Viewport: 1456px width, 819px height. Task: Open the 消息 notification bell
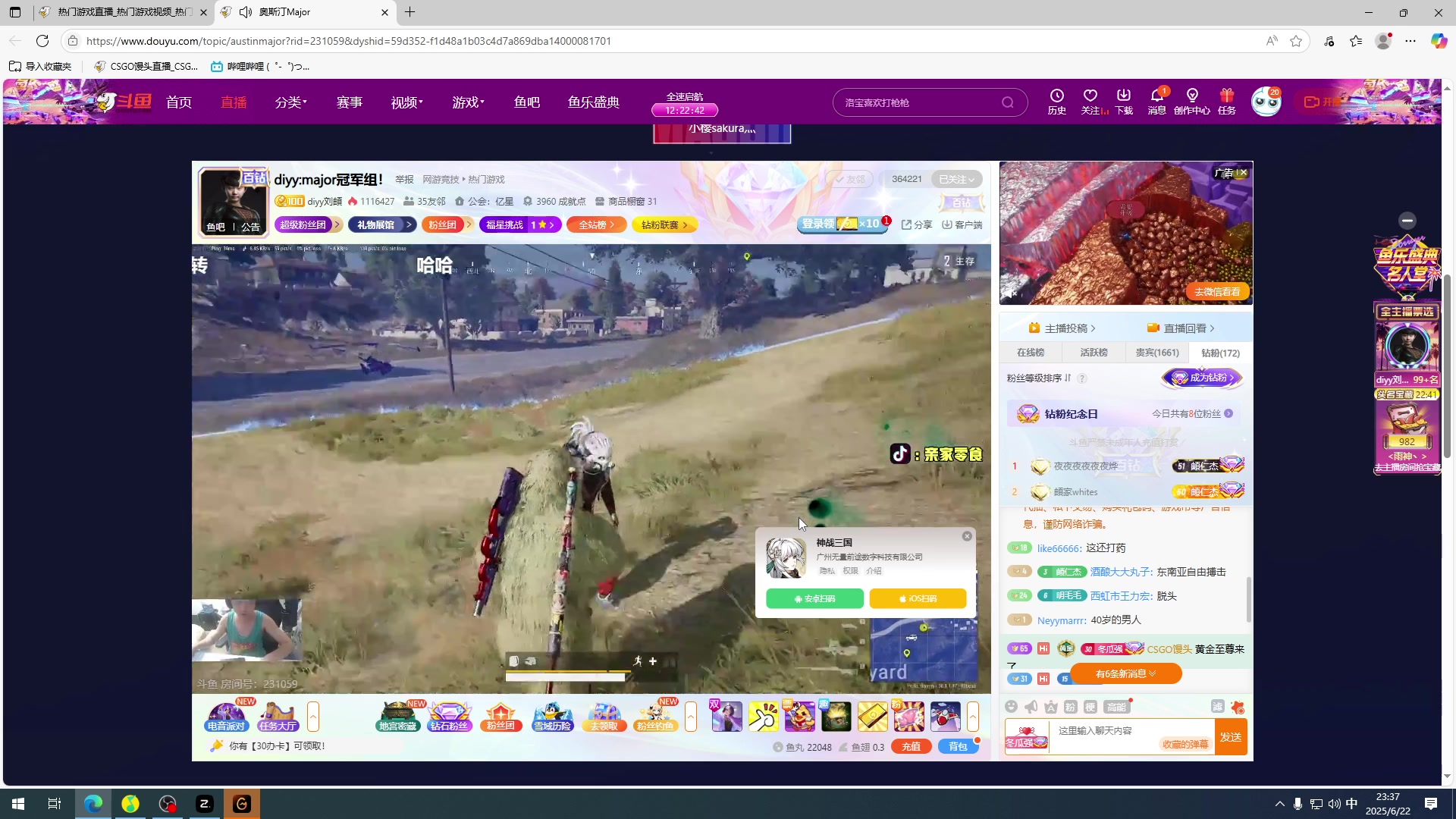coord(1157,101)
